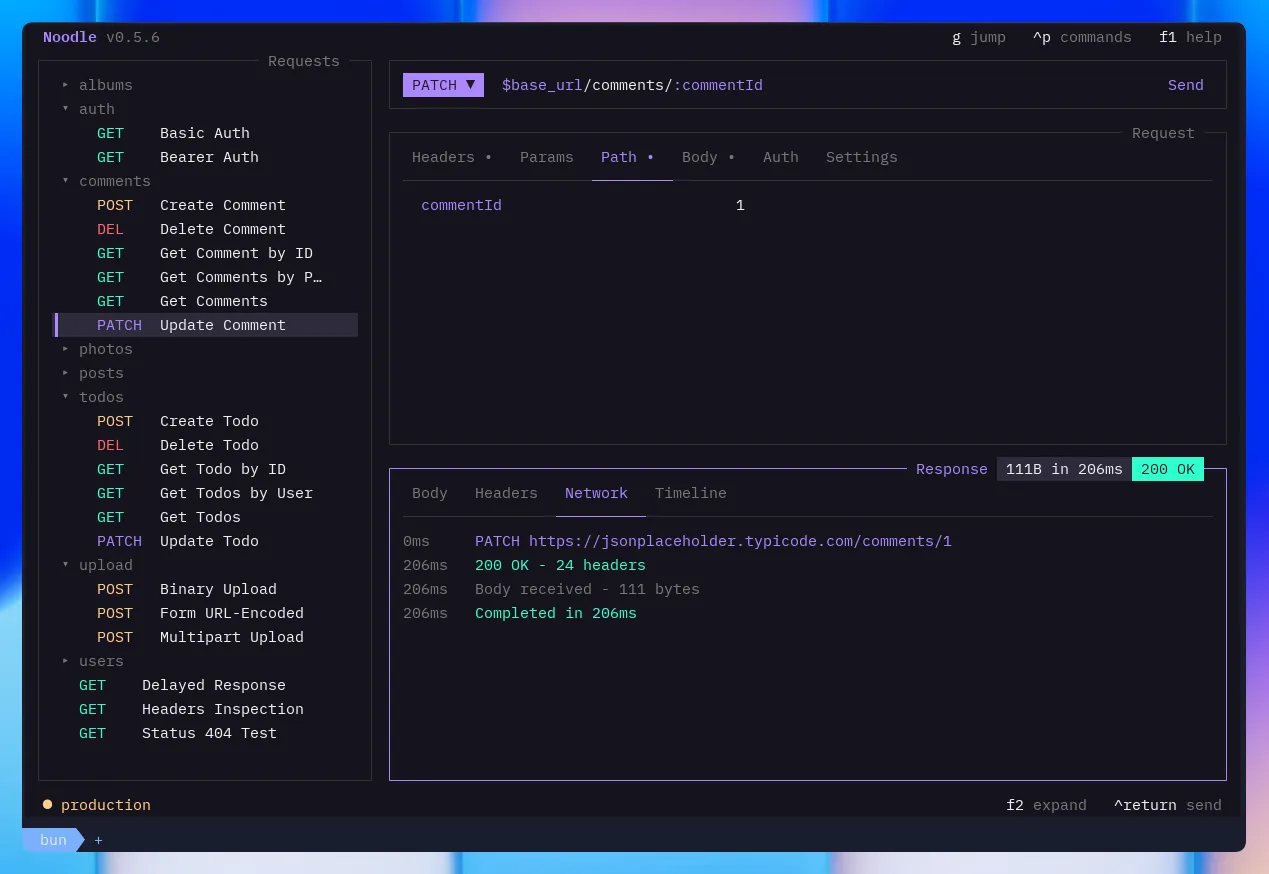Image resolution: width=1269 pixels, height=874 pixels.
Task: Select the truncated Get Comments by P… request
Action: tap(205, 277)
